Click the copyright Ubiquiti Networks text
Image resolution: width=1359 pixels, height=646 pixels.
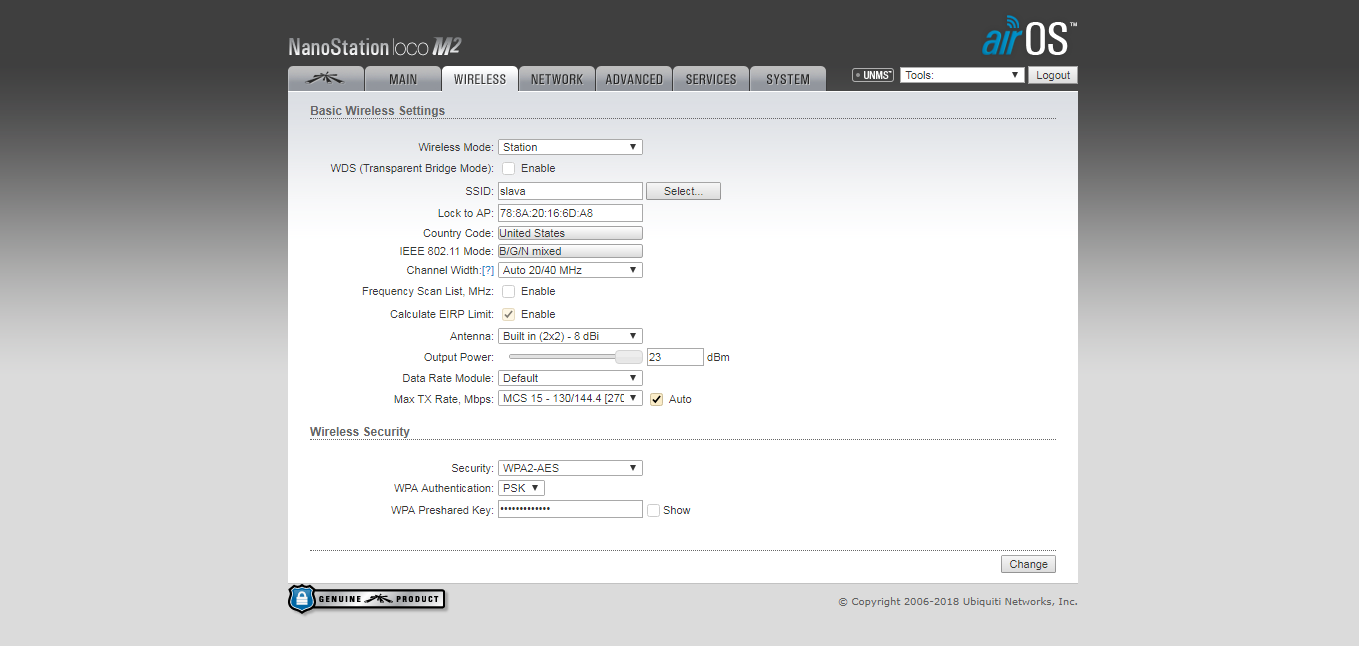pos(958,602)
